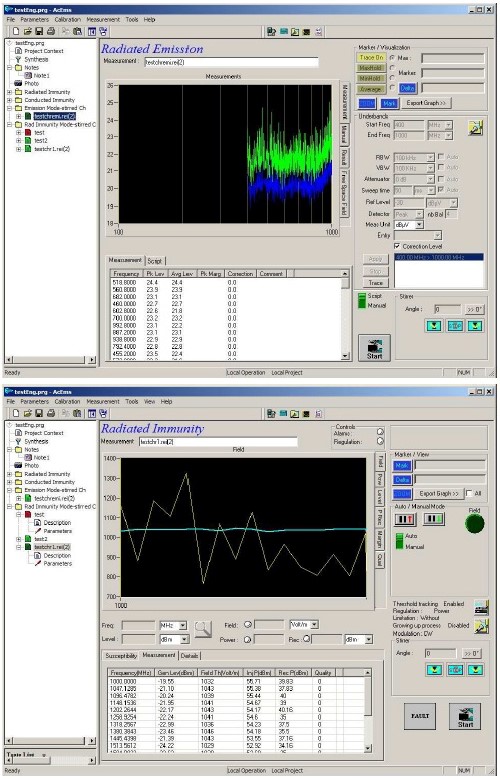This screenshot has width=500, height=779.
Task: Click the yellow Trace On button
Action: (x=371, y=58)
